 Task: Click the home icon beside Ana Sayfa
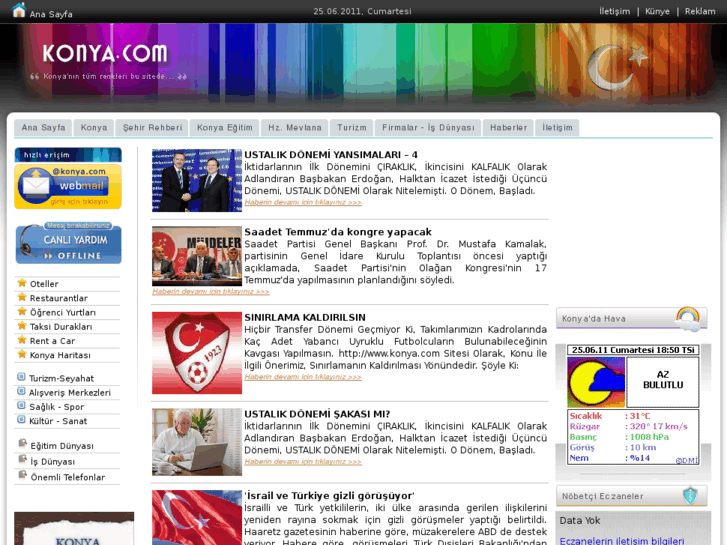click(19, 10)
